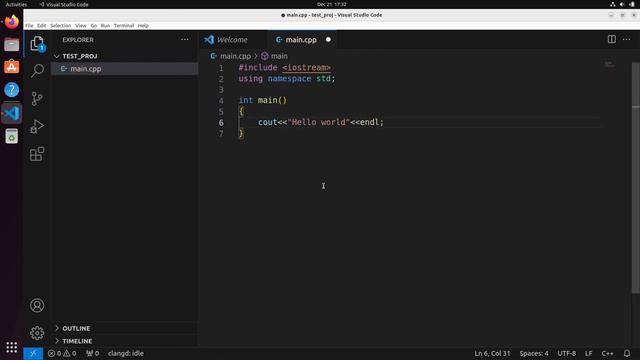Open Explorer Views and More Actions ellipsis

pos(184,40)
